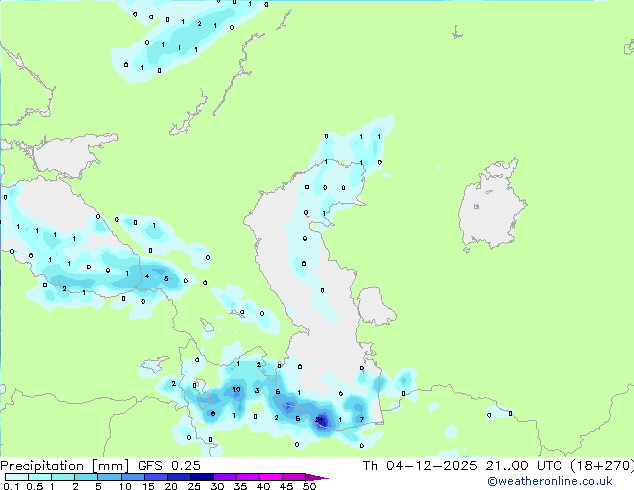
Task: Click the '[mm]' unit label
Action: tap(111, 466)
